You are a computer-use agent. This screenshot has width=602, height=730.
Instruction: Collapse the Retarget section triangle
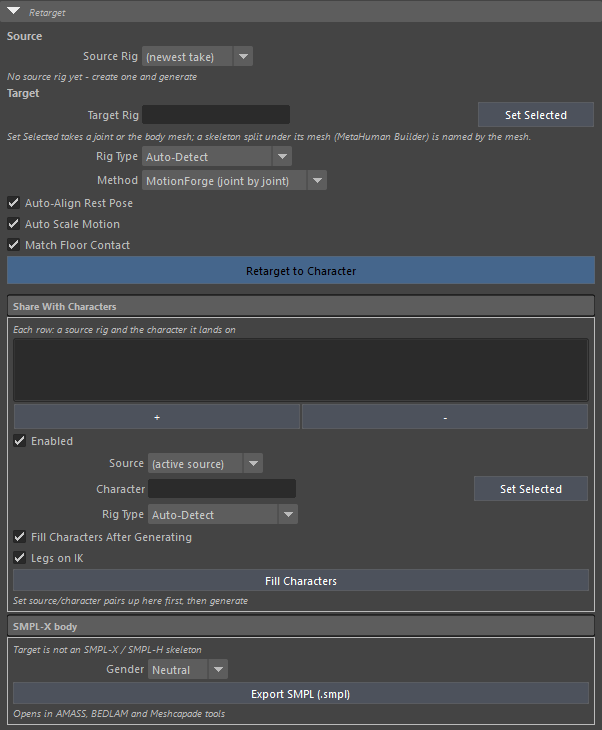[14, 11]
